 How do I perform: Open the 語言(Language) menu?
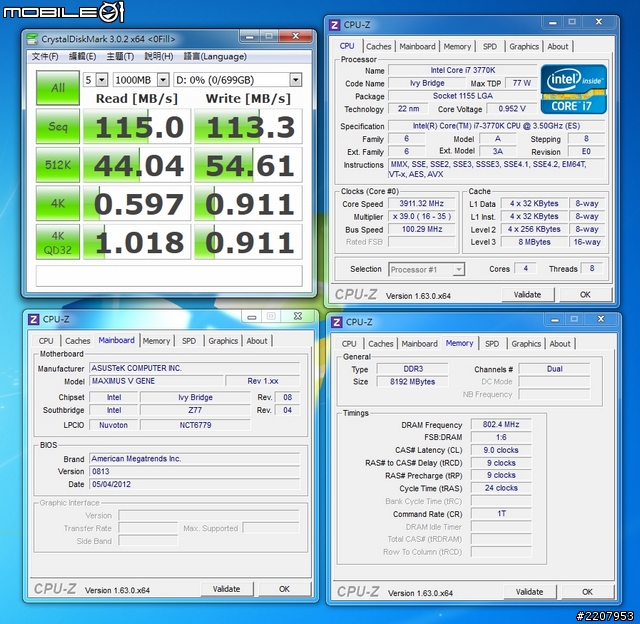click(215, 56)
